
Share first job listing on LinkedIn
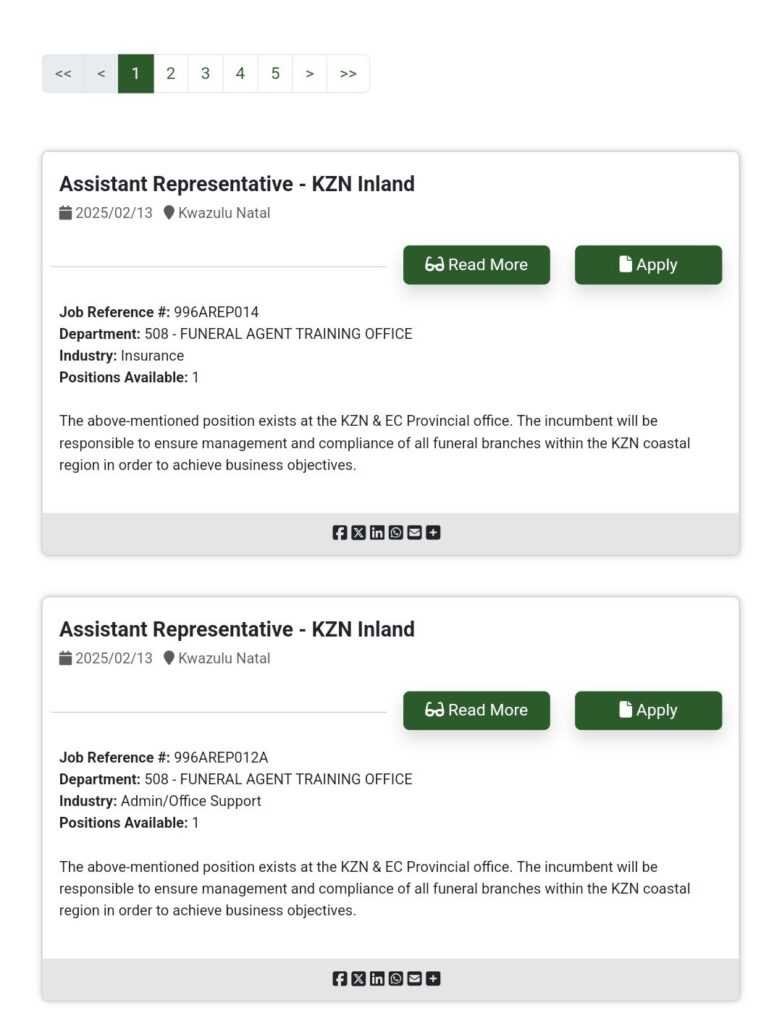[x=377, y=533]
